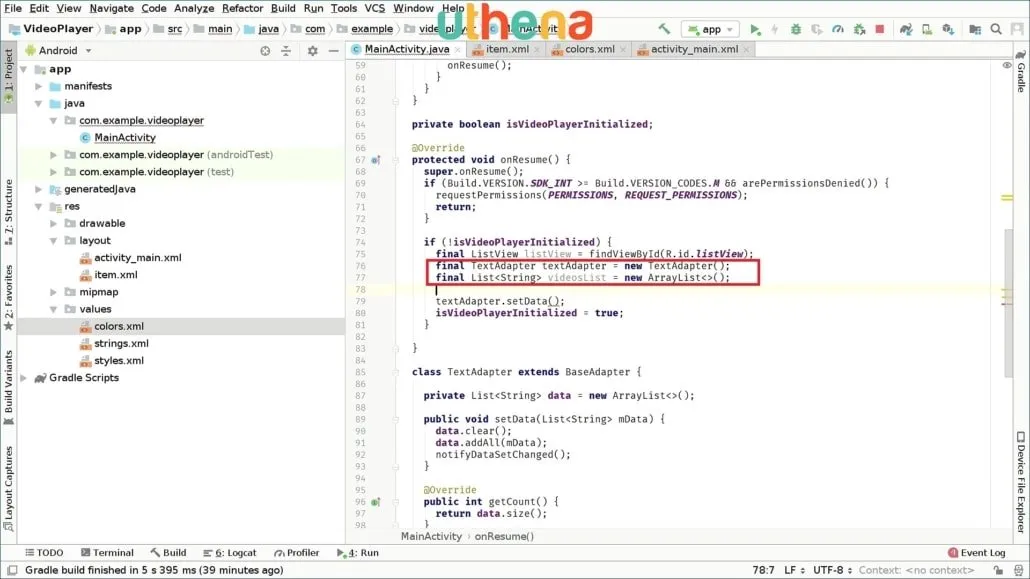This screenshot has width=1030, height=579.
Task: Expand Gradle Scripts node
Action: (x=24, y=378)
